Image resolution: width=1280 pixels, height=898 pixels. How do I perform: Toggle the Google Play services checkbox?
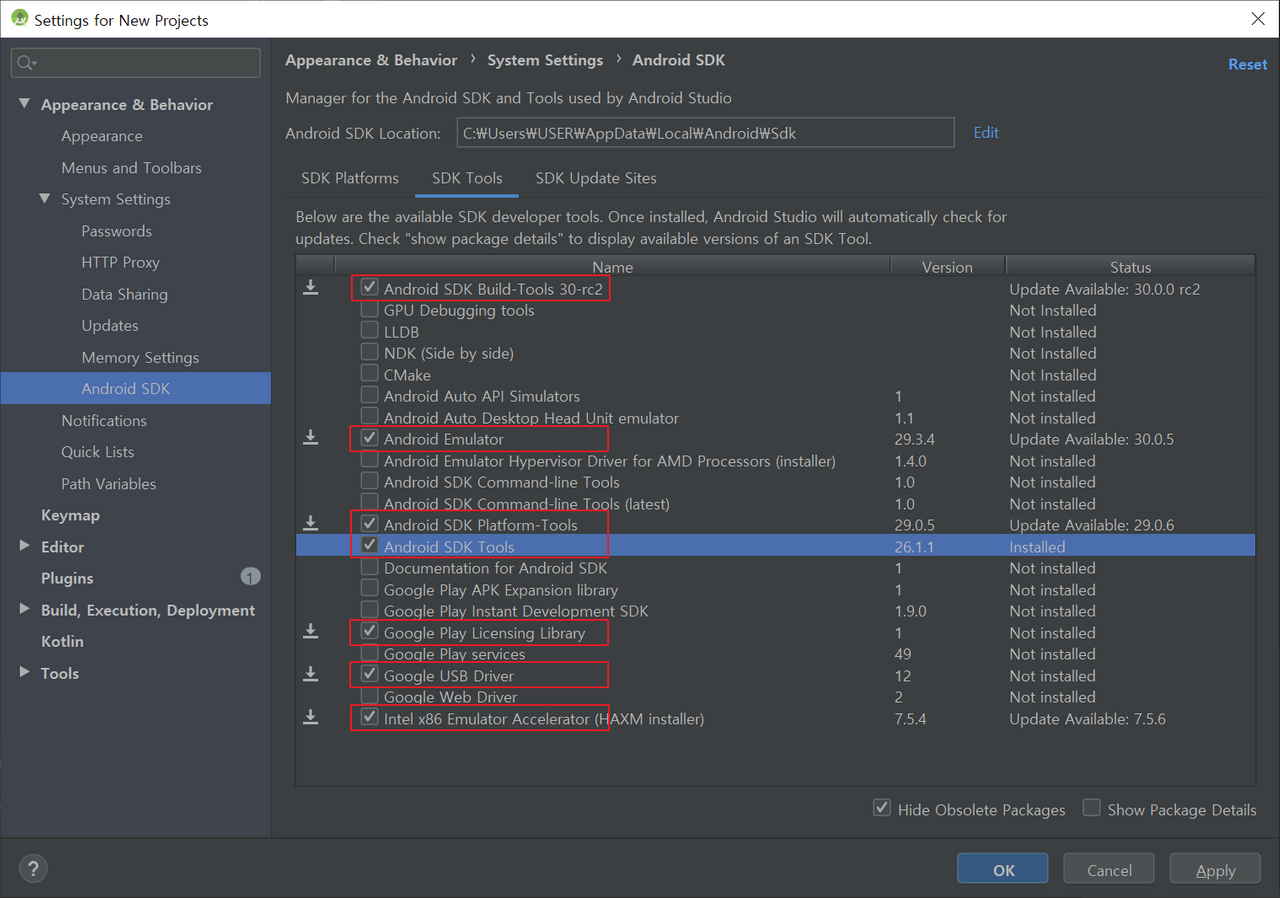point(370,653)
